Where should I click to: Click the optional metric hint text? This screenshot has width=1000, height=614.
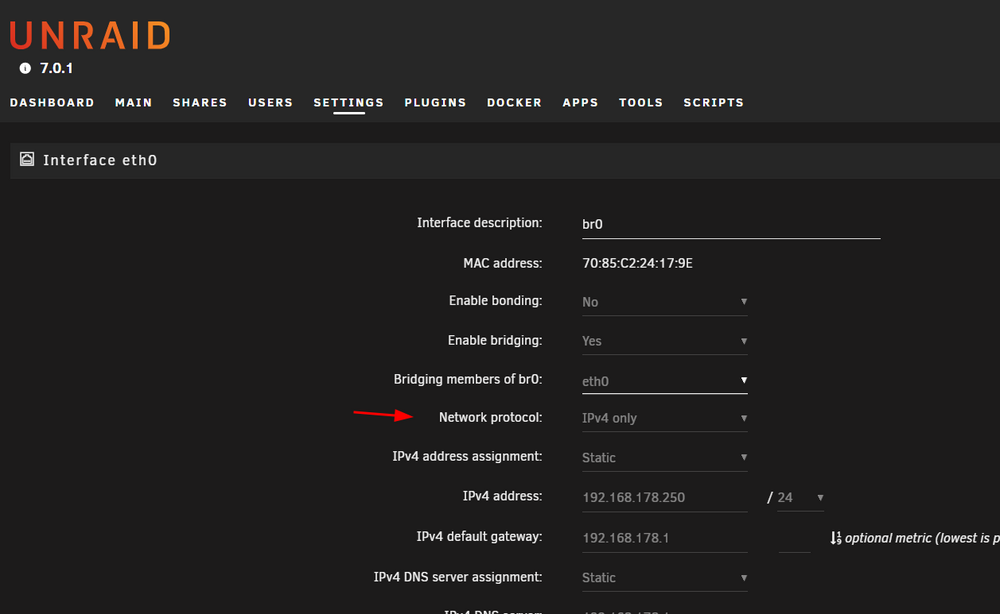pos(922,538)
